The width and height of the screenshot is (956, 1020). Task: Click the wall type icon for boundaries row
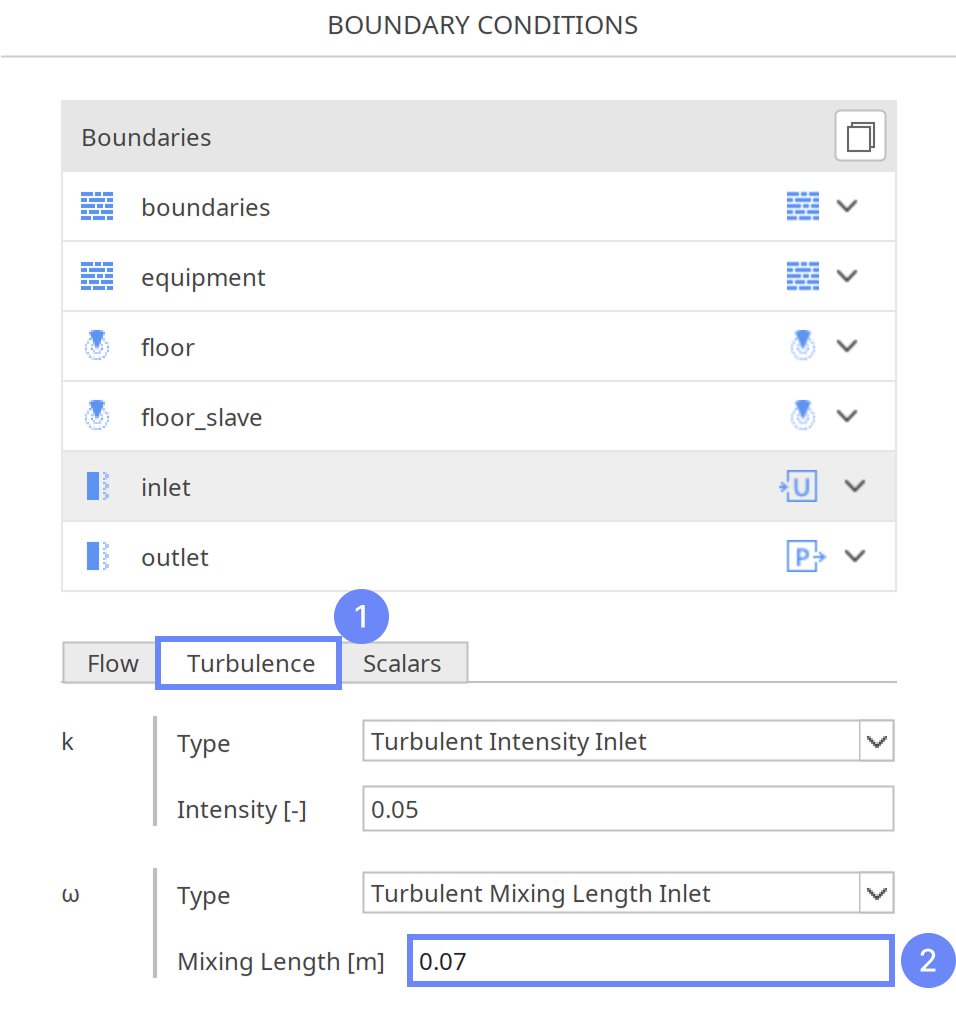click(802, 206)
